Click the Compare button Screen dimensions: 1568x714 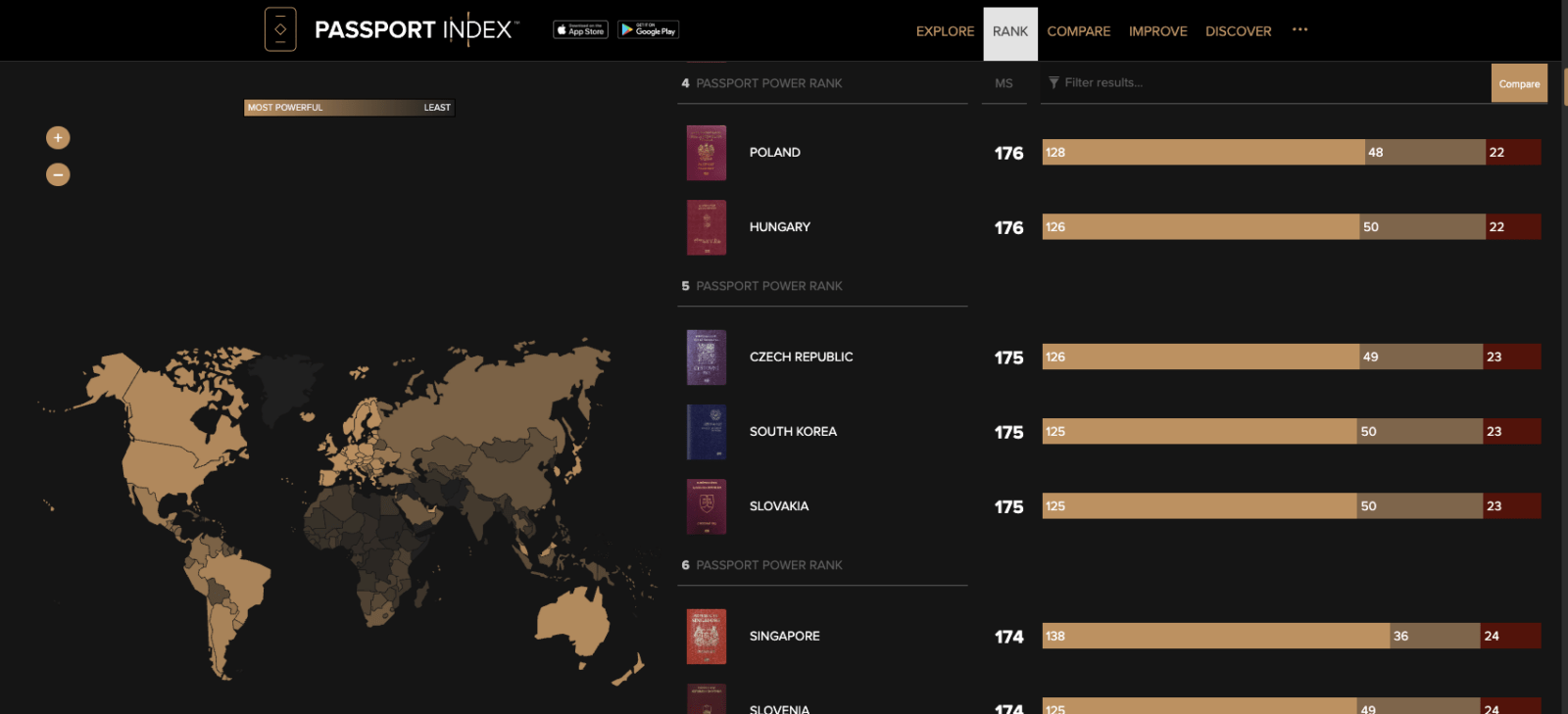[x=1519, y=83]
